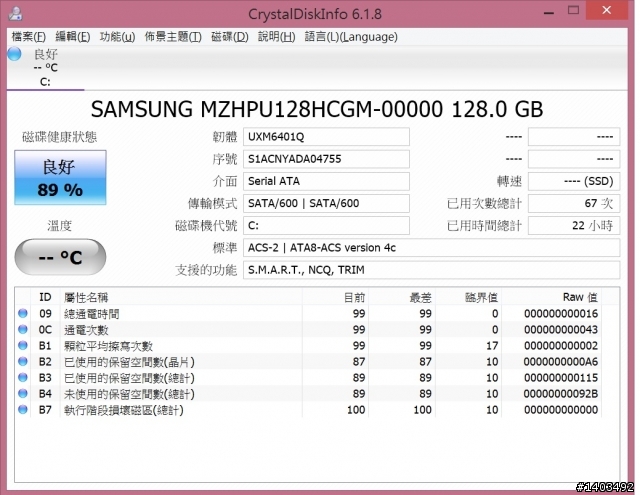Click the interface field Serial ATA

click(326, 181)
